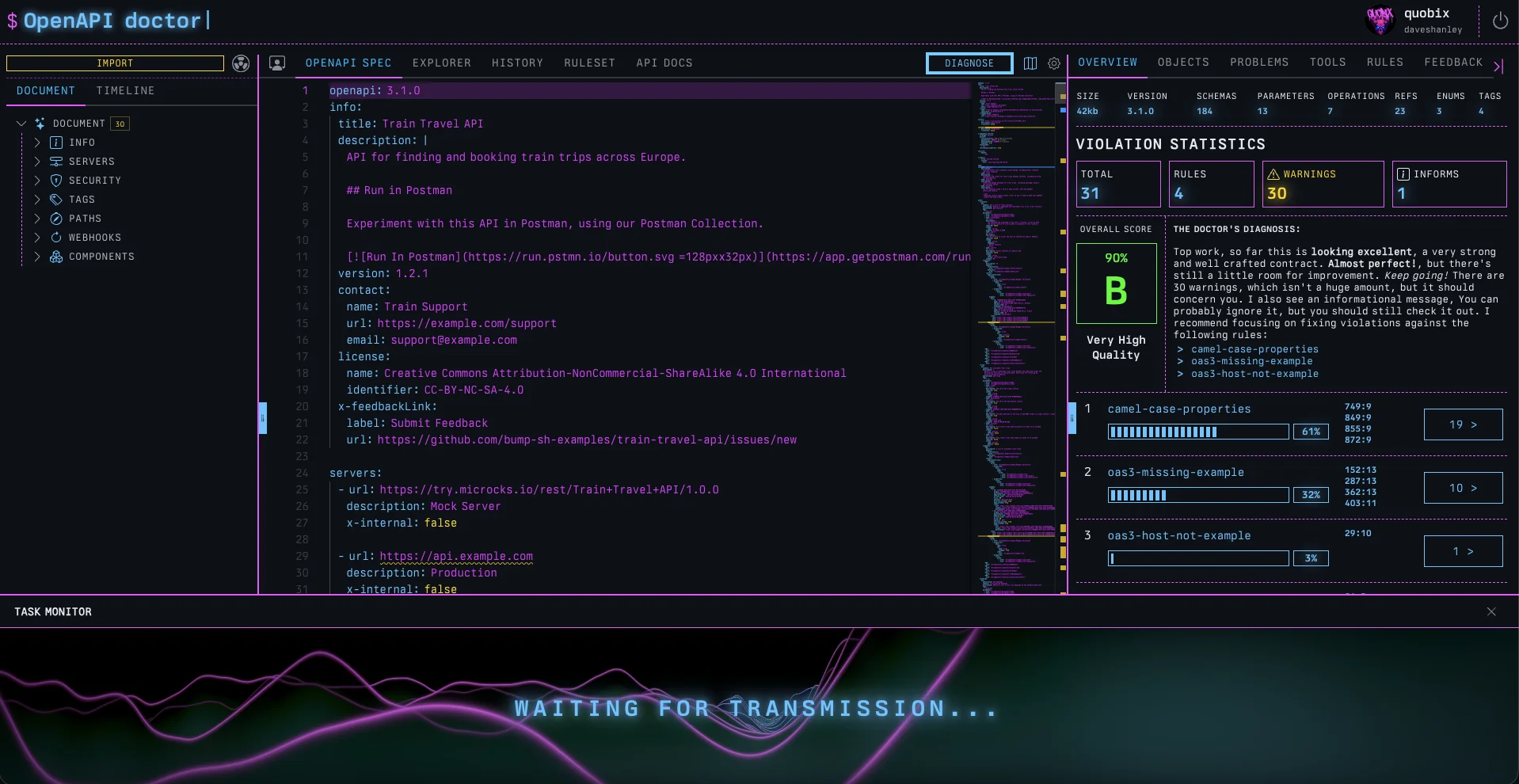Viewport: 1519px width, 784px height.
Task: Open editor settings gear icon
Action: point(1054,63)
